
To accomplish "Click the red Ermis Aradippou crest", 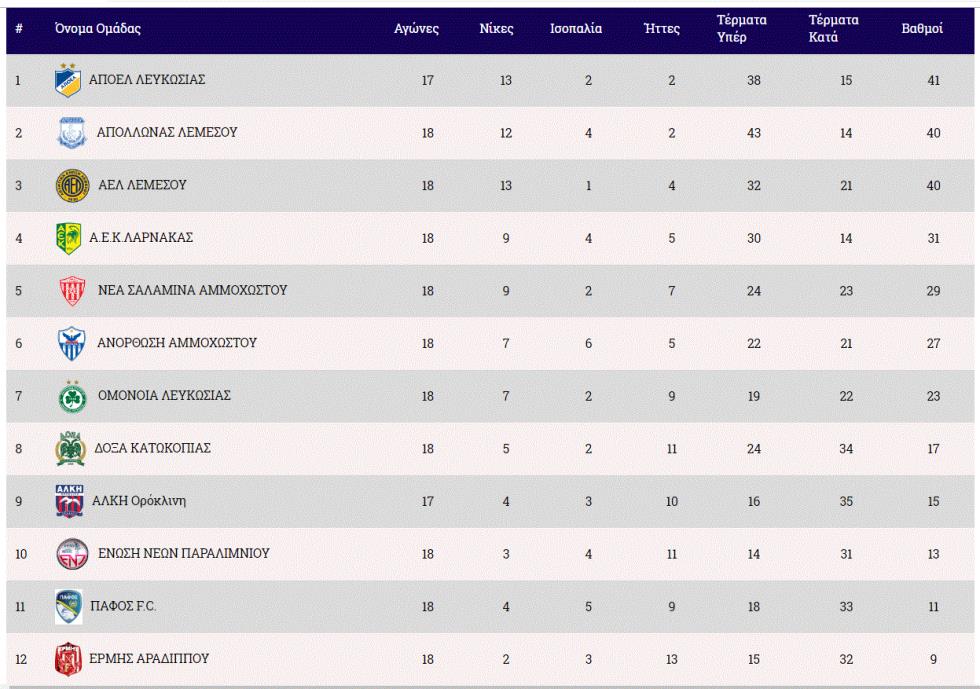I will pyautogui.click(x=67, y=660).
